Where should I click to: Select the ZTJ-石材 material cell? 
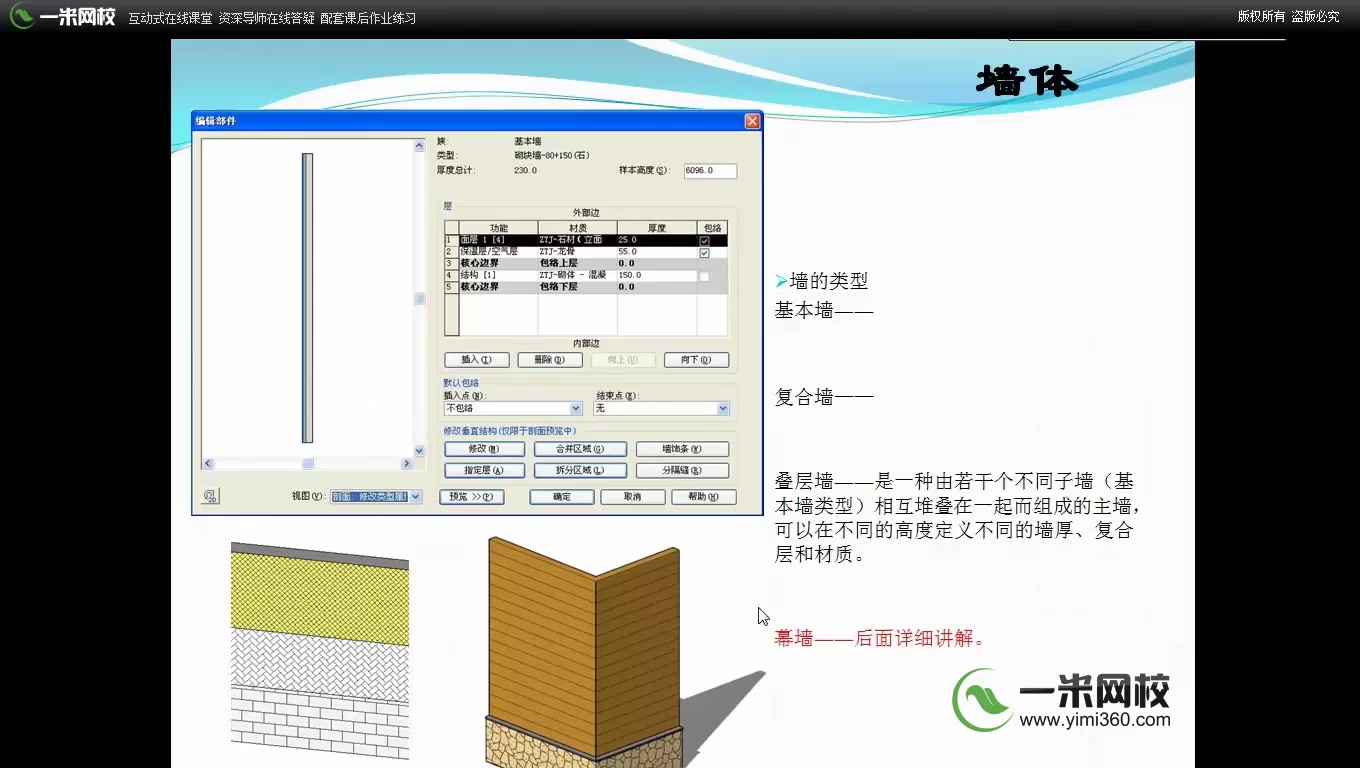click(577, 241)
